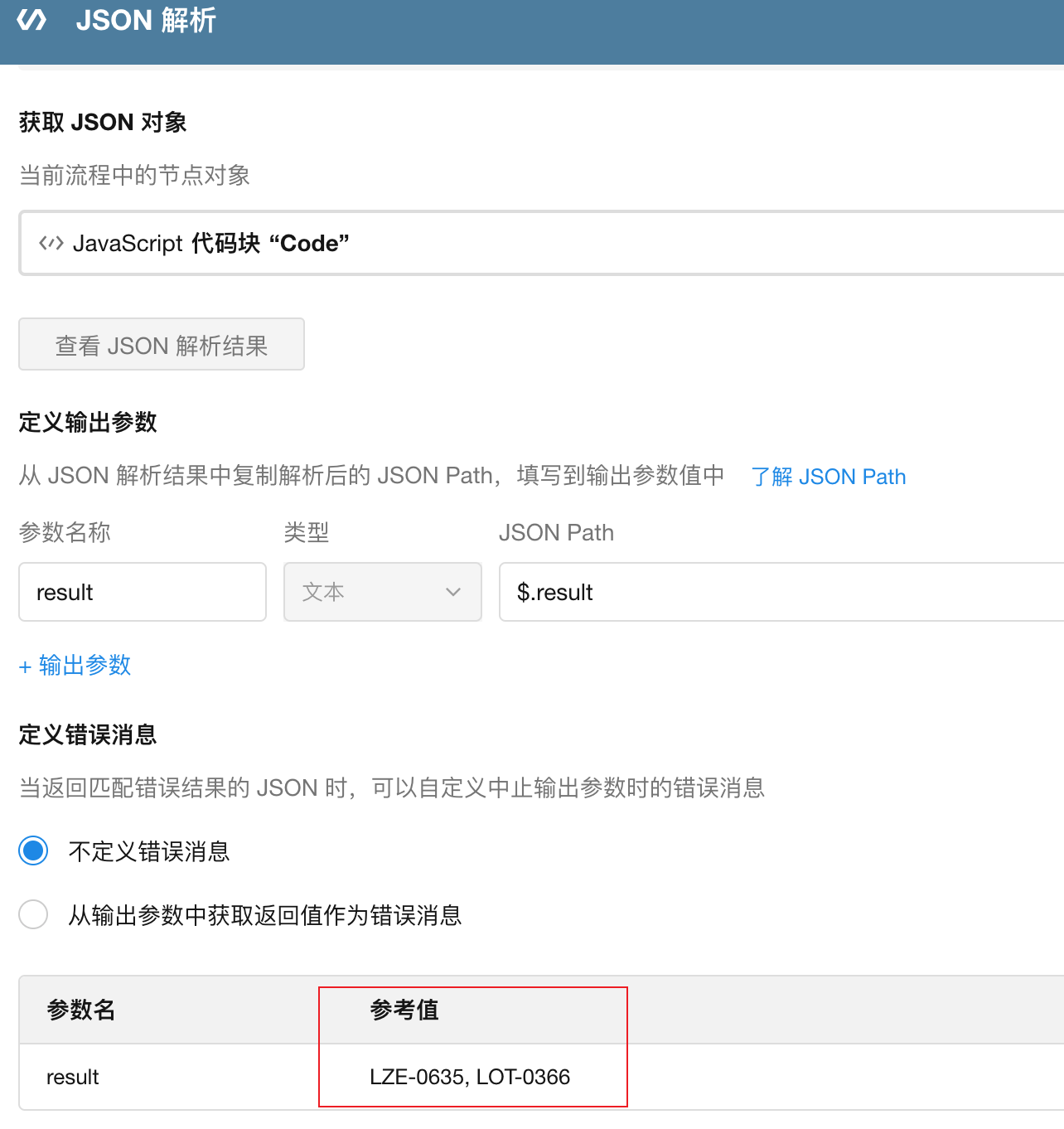Focus the 参数名称 input containing result
This screenshot has height=1129, width=1064.
pyautogui.click(x=142, y=592)
